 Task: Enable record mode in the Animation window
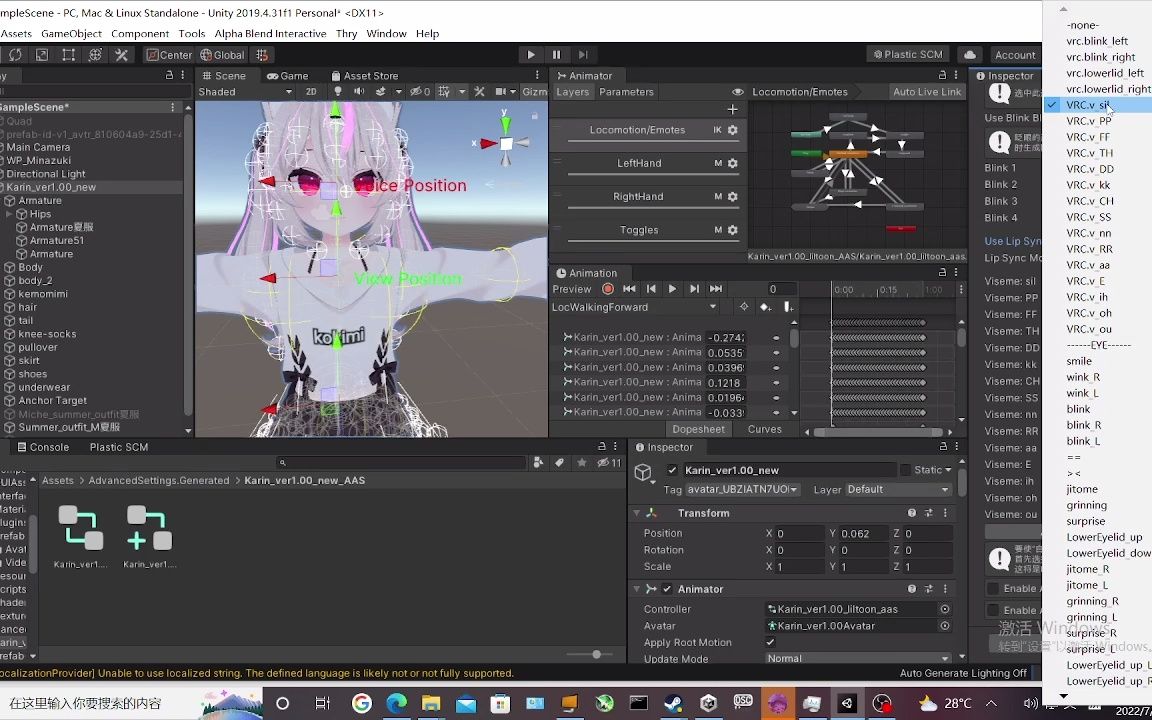pos(608,289)
